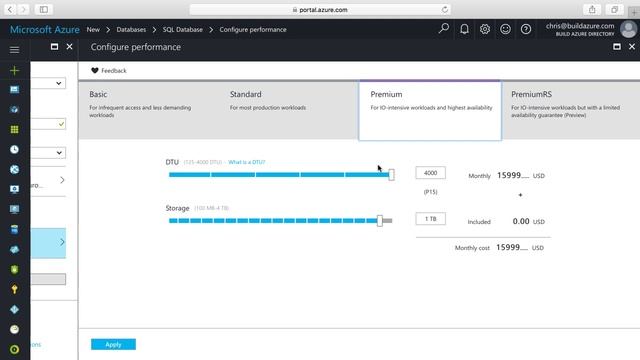The width and height of the screenshot is (640, 360).
Task: Open the What is a DTU link
Action: [247, 162]
